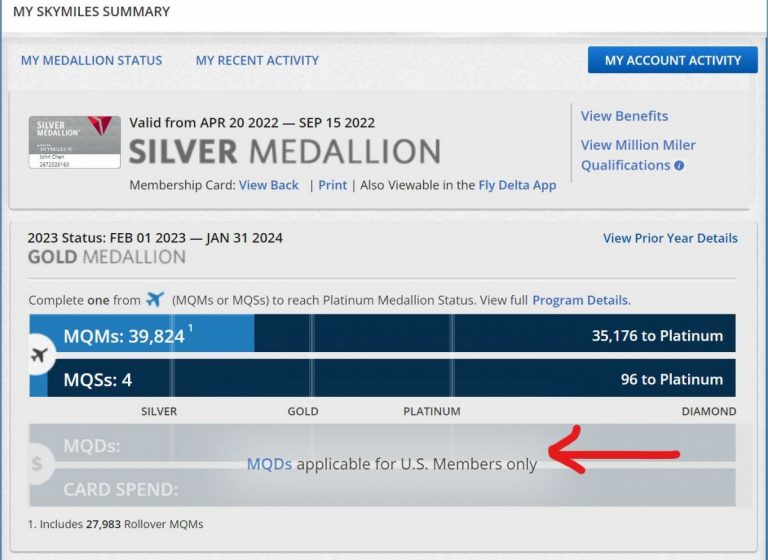Click the MQMs 39,824 progress bar
This screenshot has width=768, height=560.
coord(382,333)
